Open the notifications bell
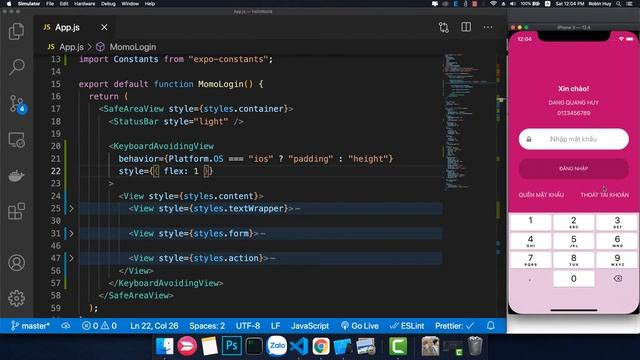The width and height of the screenshot is (640, 360). pyautogui.click(x=491, y=326)
